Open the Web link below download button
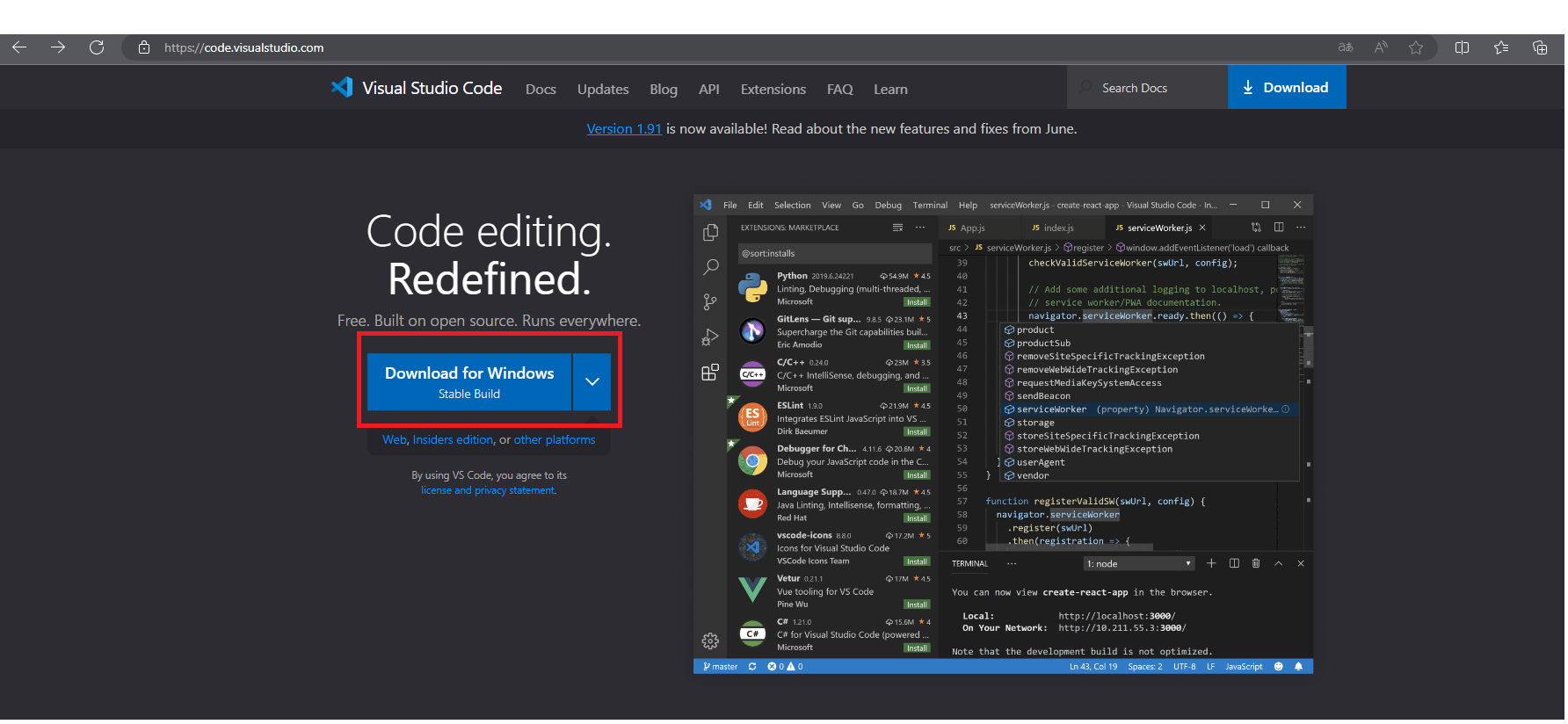The image size is (1568, 724). point(394,440)
